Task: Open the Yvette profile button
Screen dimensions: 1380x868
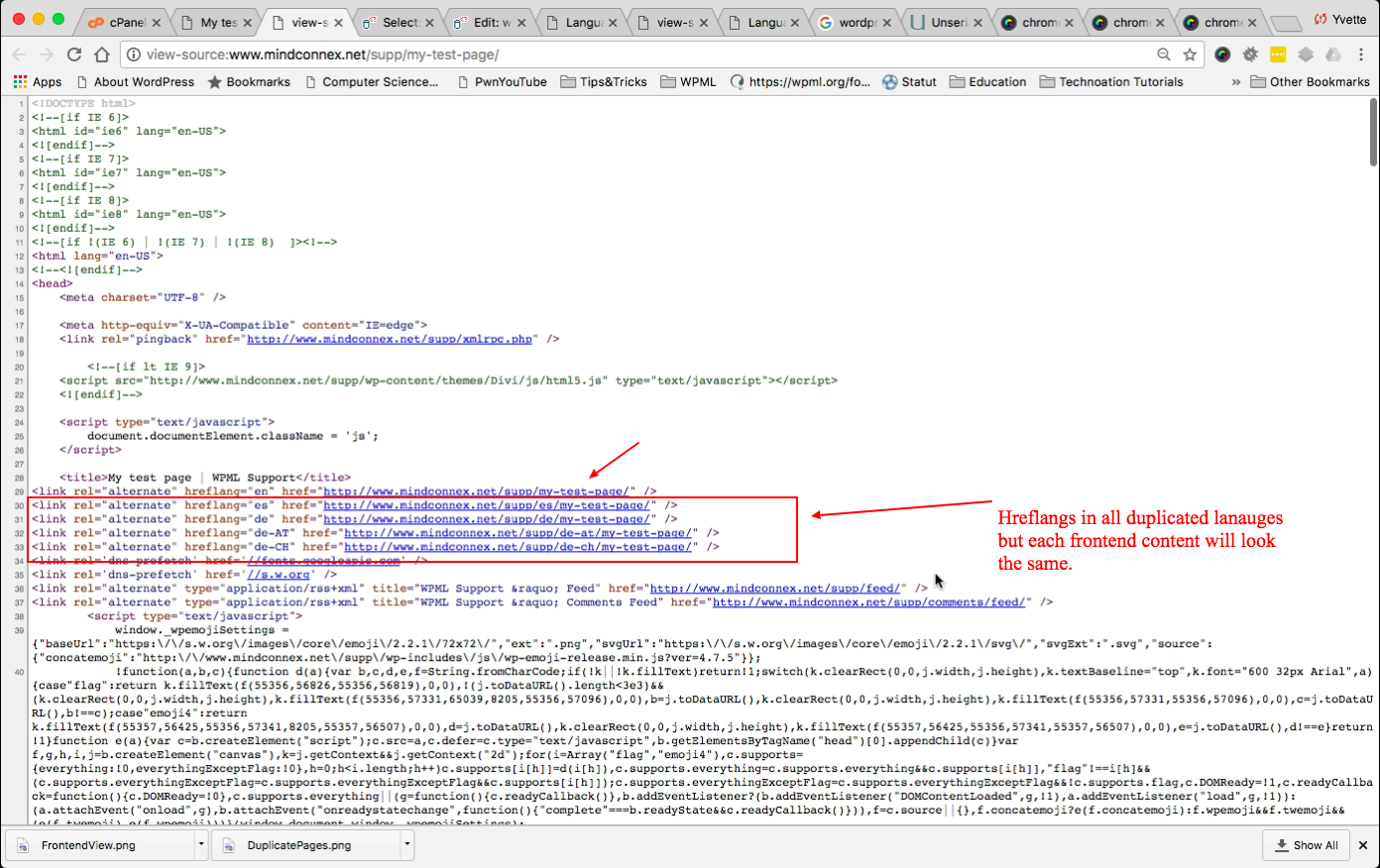Action: (1339, 20)
